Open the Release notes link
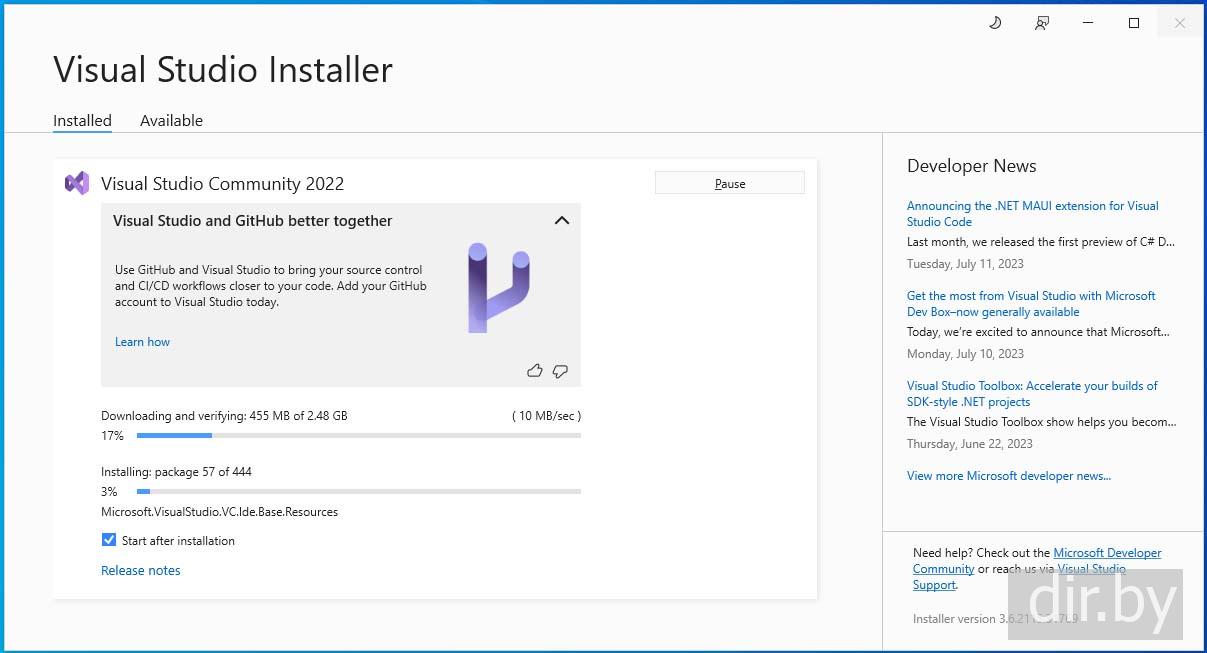Viewport: 1207px width, 653px height. click(141, 570)
